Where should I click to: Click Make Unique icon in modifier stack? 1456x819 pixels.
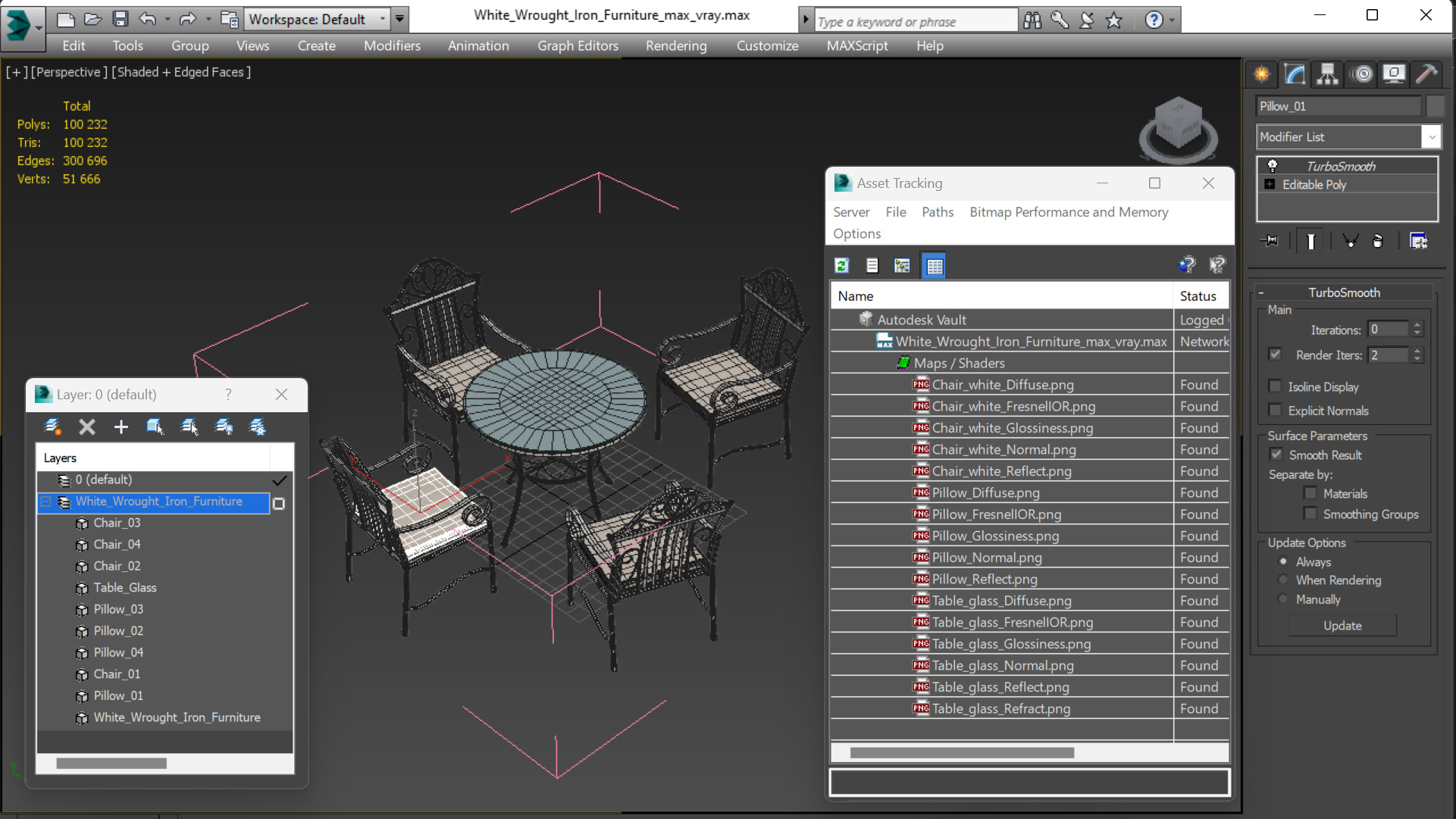point(1350,241)
